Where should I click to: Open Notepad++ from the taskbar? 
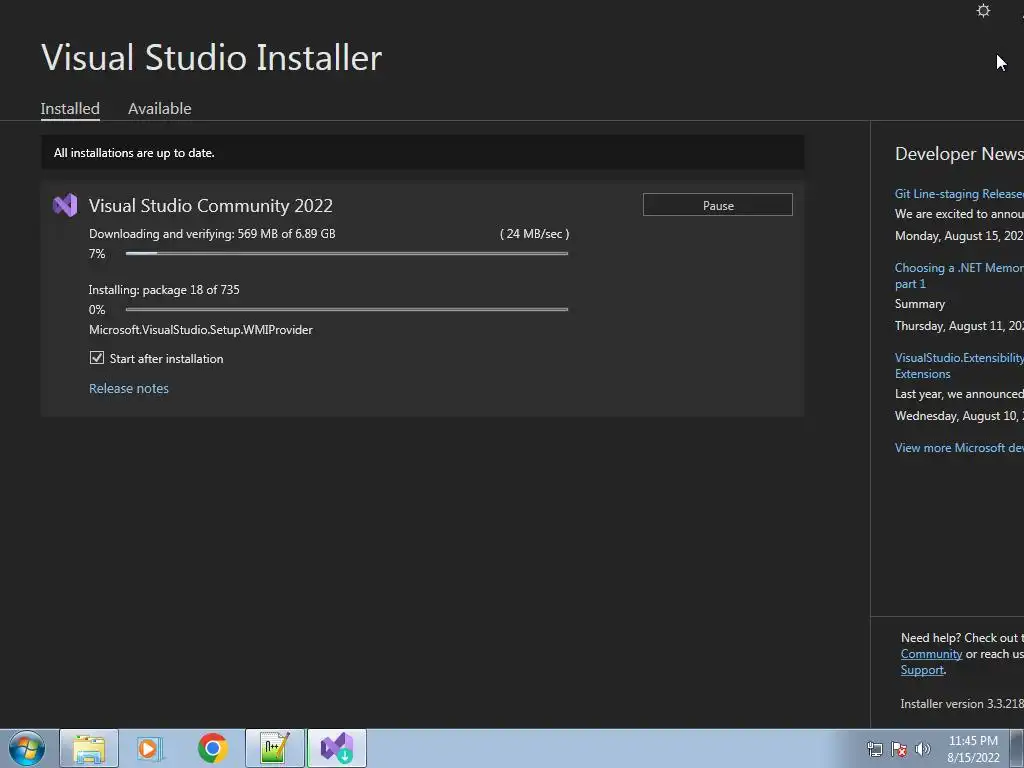tap(275, 748)
